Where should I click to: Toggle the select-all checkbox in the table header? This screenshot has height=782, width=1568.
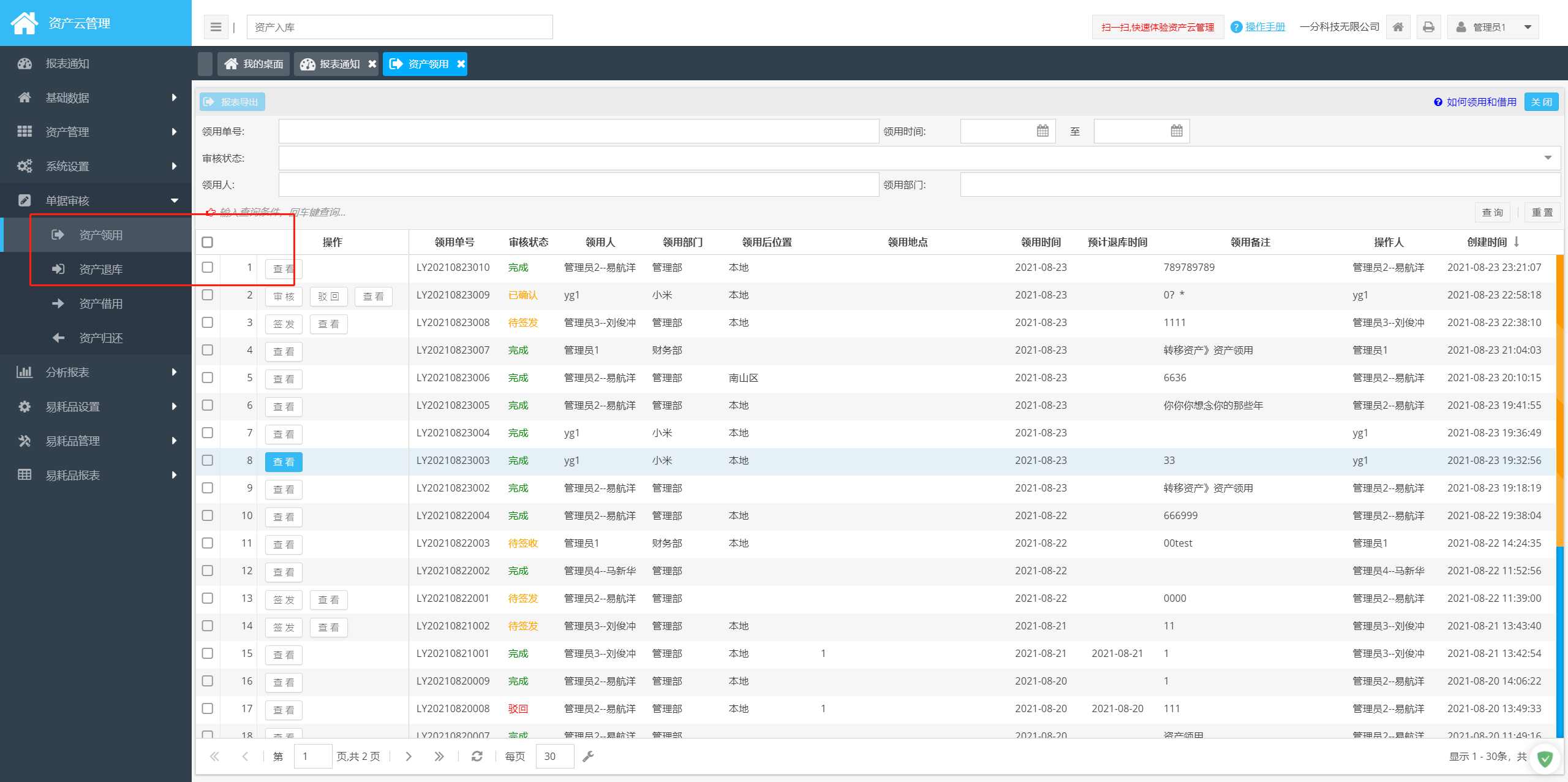click(208, 242)
